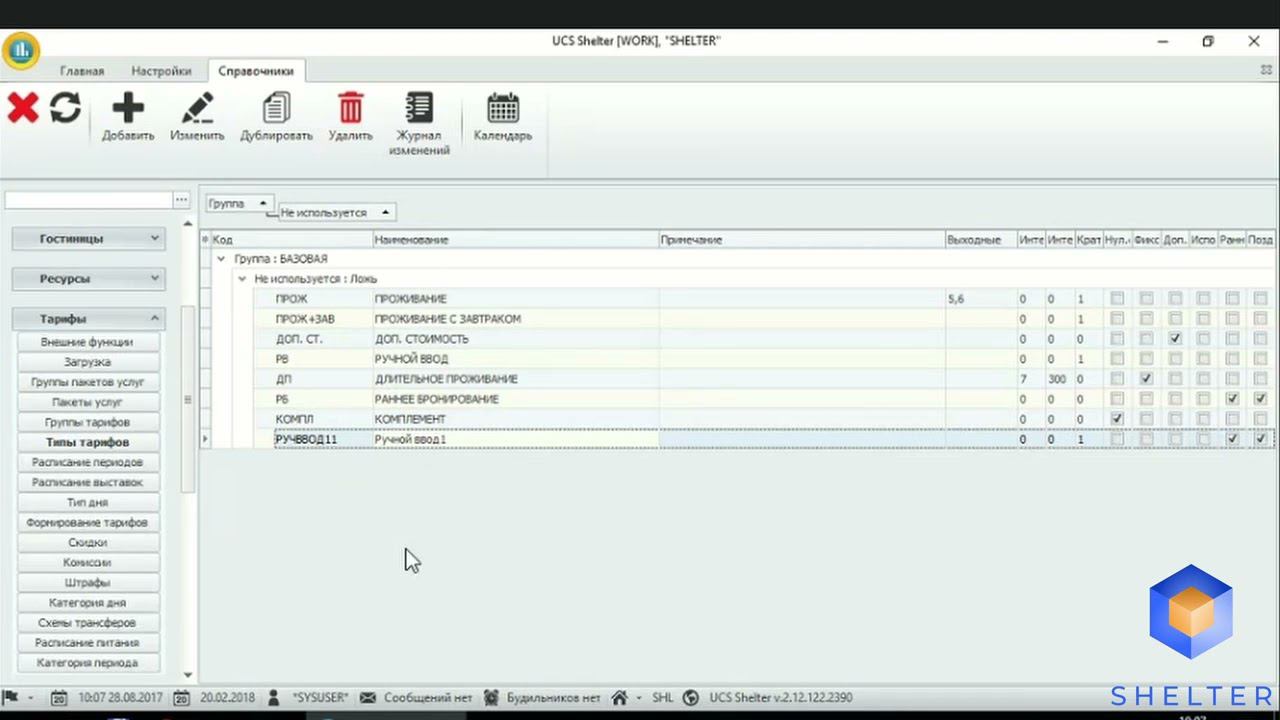Click the flag icon in status bar
Image resolution: width=1280 pixels, height=720 pixels.
pyautogui.click(x=11, y=697)
